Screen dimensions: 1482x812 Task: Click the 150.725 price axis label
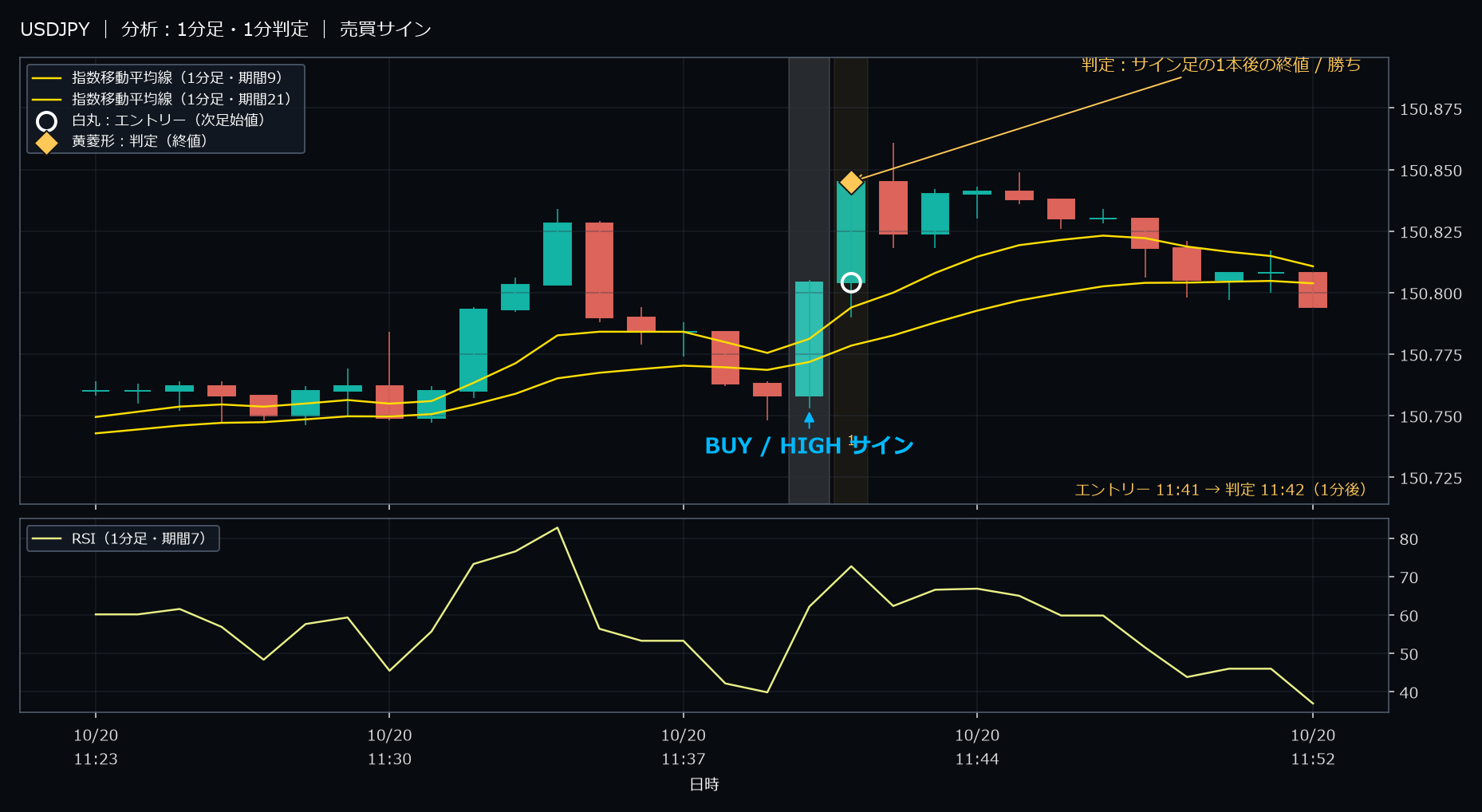[x=1431, y=478]
